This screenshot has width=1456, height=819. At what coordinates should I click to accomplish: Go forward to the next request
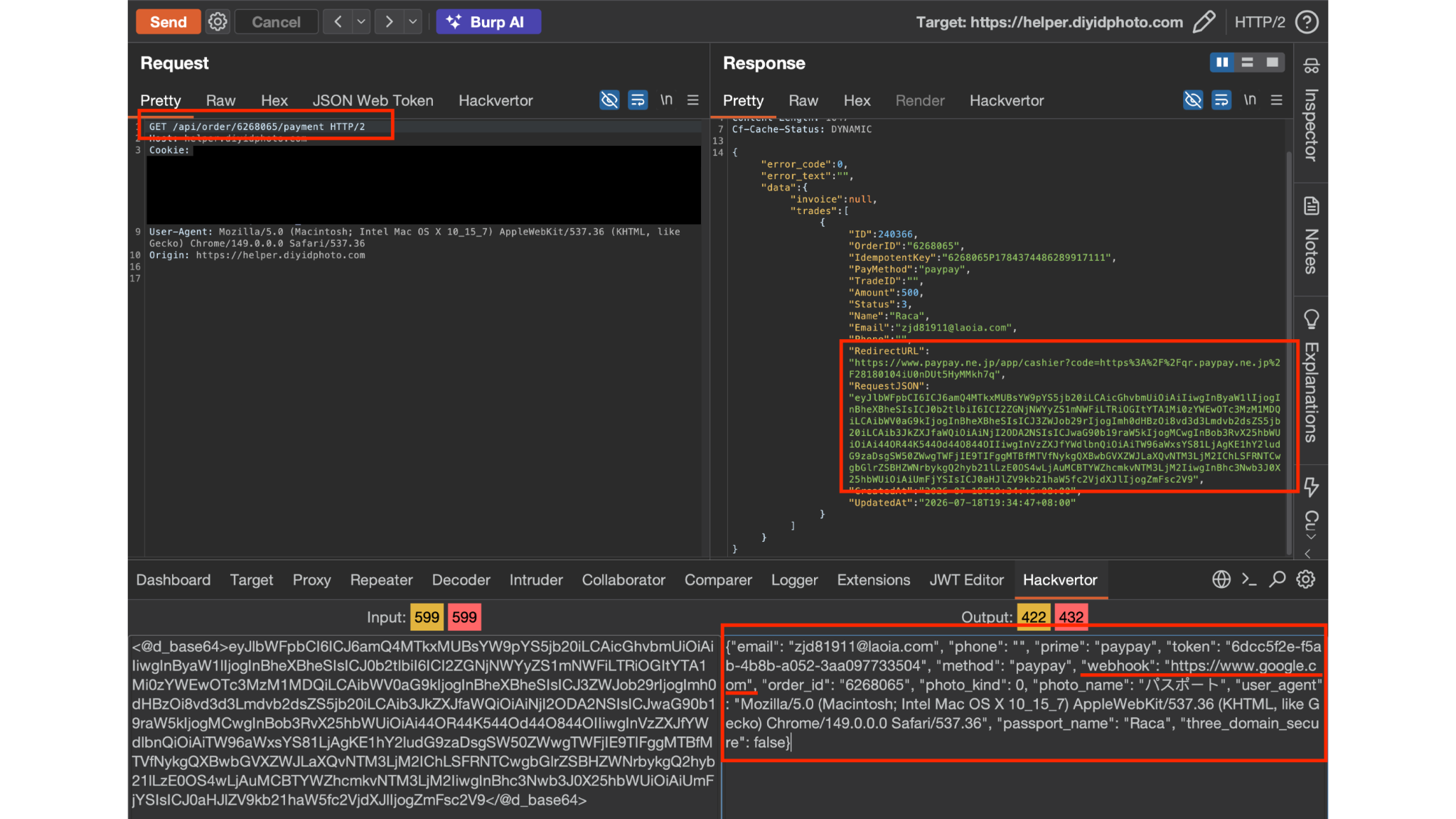[x=389, y=22]
